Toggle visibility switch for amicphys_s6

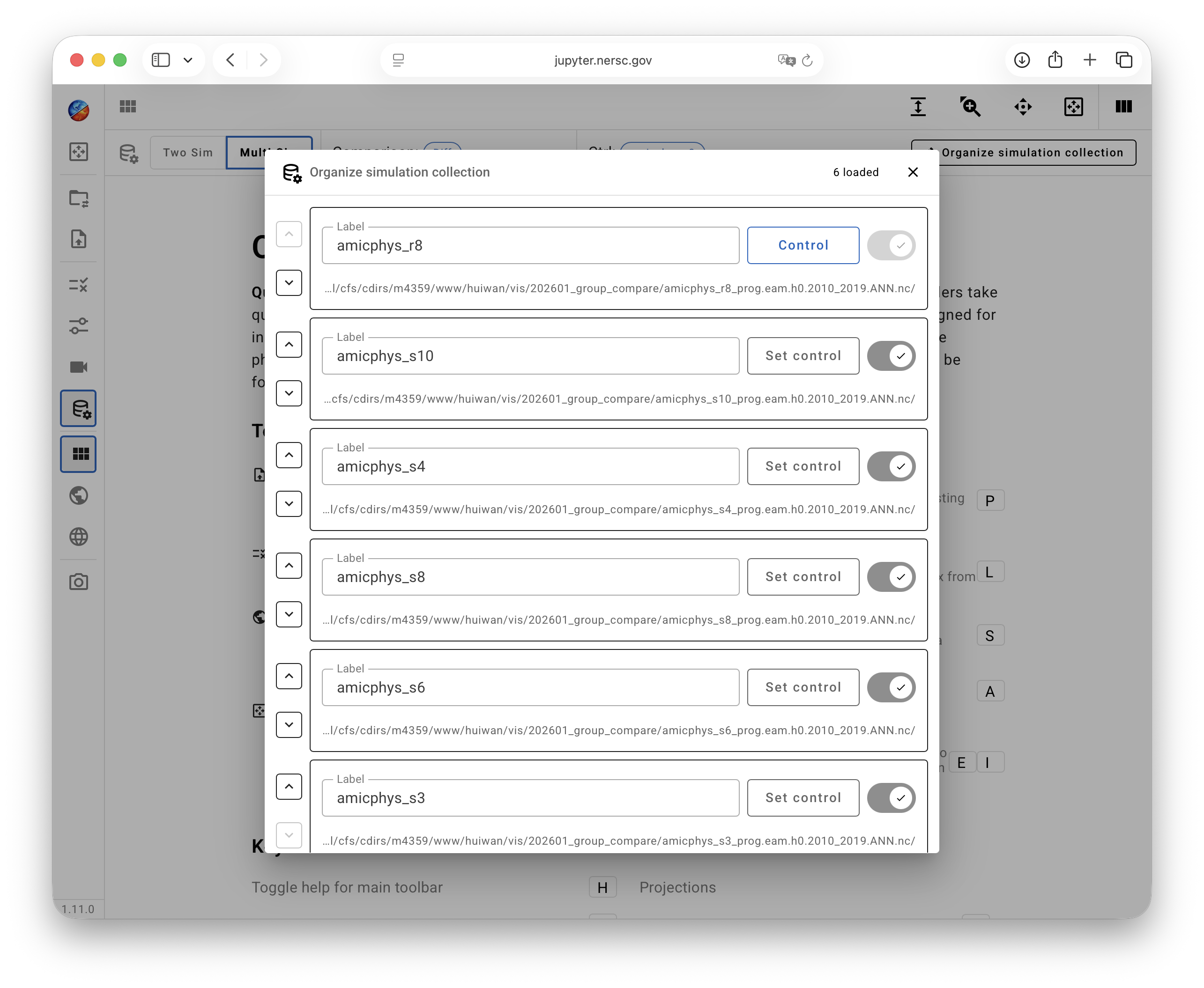(891, 687)
